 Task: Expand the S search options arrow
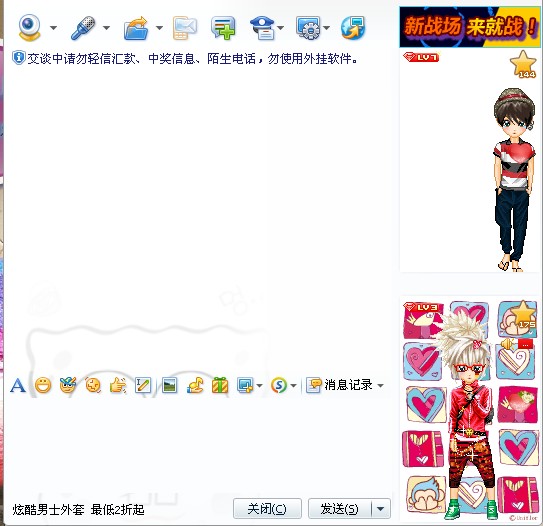coord(293,385)
